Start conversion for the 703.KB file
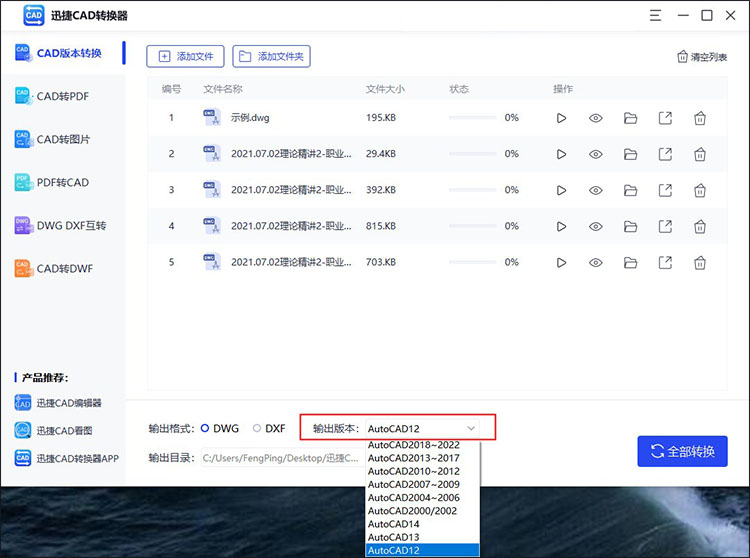Screen dimensions: 750x558 (561, 263)
